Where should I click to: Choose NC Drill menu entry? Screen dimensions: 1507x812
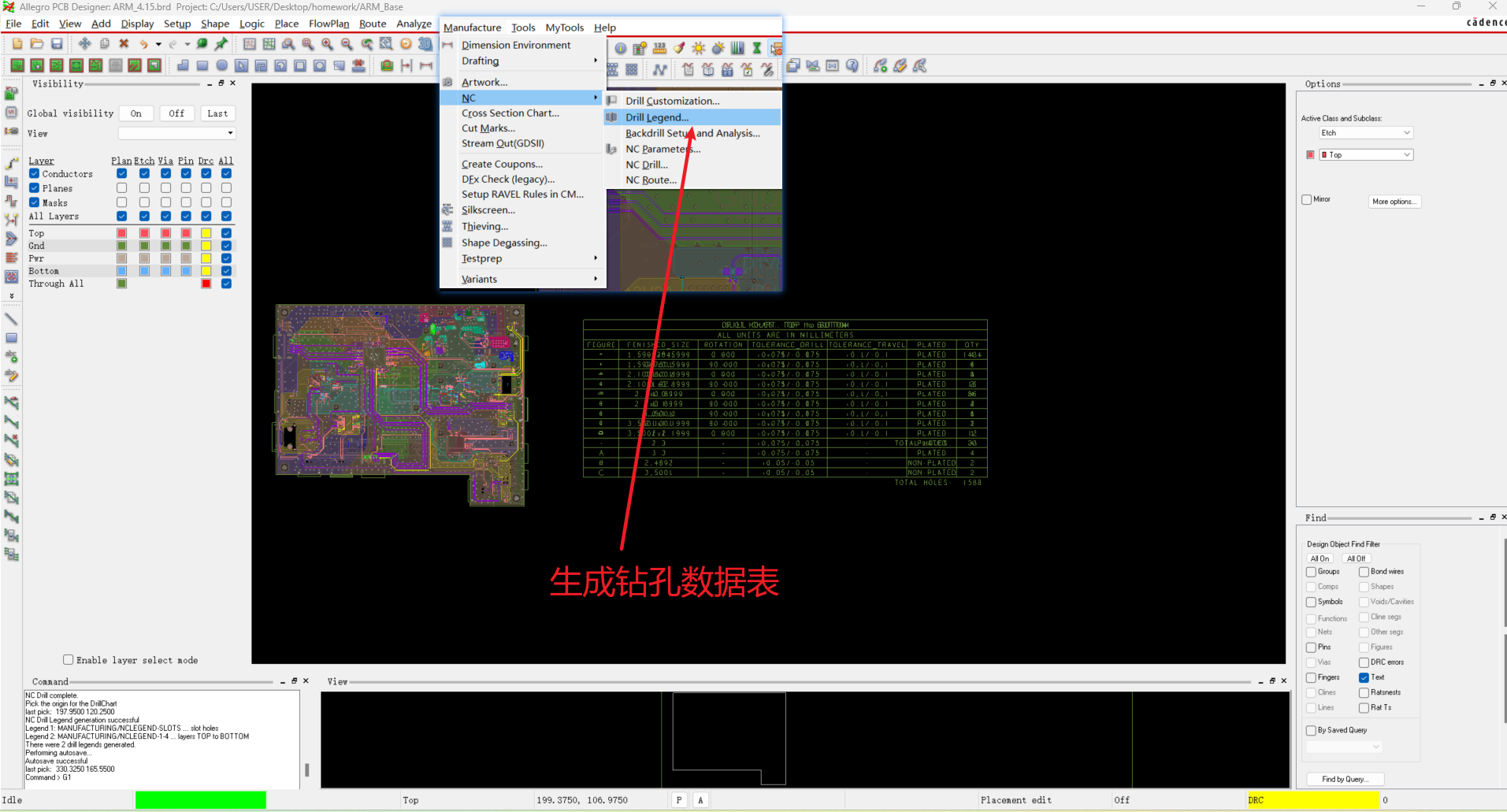coord(692,165)
